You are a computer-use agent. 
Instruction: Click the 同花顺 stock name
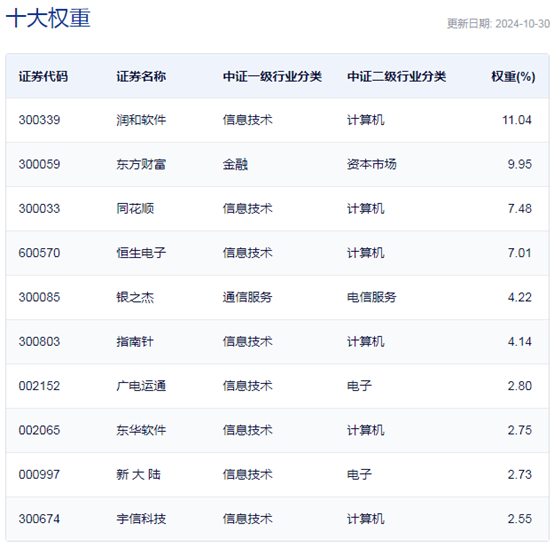(135, 208)
